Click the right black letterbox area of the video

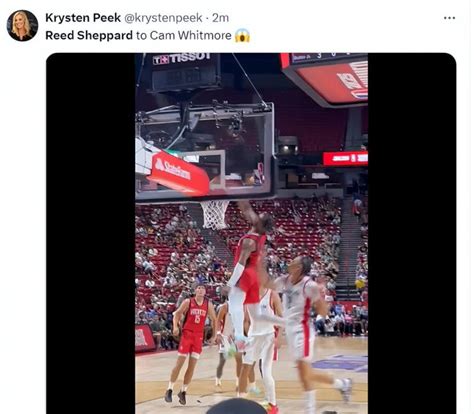tap(412, 233)
